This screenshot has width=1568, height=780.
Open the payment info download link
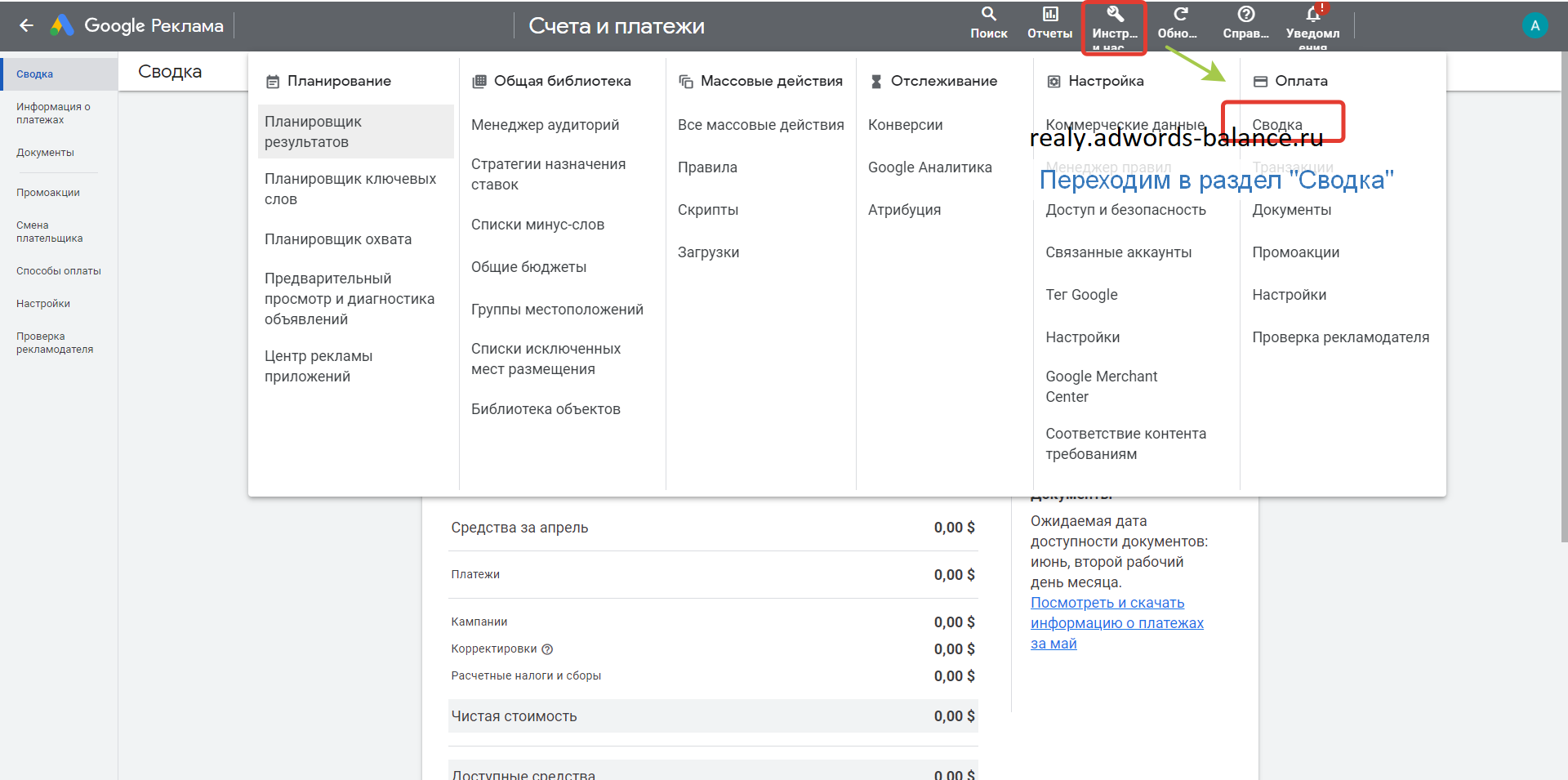1116,623
